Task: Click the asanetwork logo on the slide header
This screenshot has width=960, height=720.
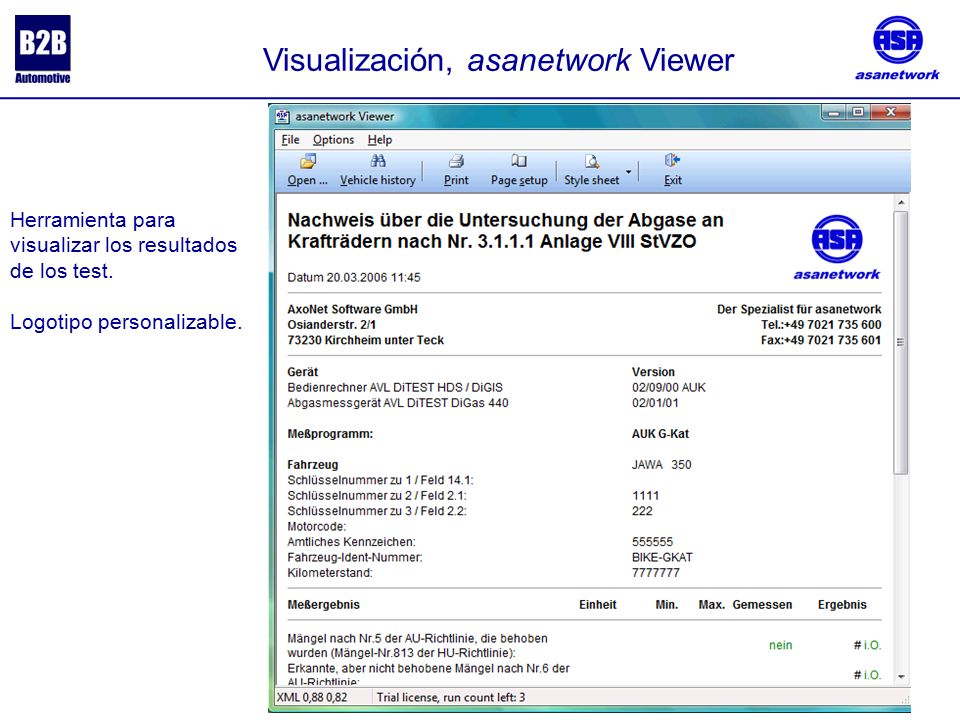Action: click(x=898, y=48)
